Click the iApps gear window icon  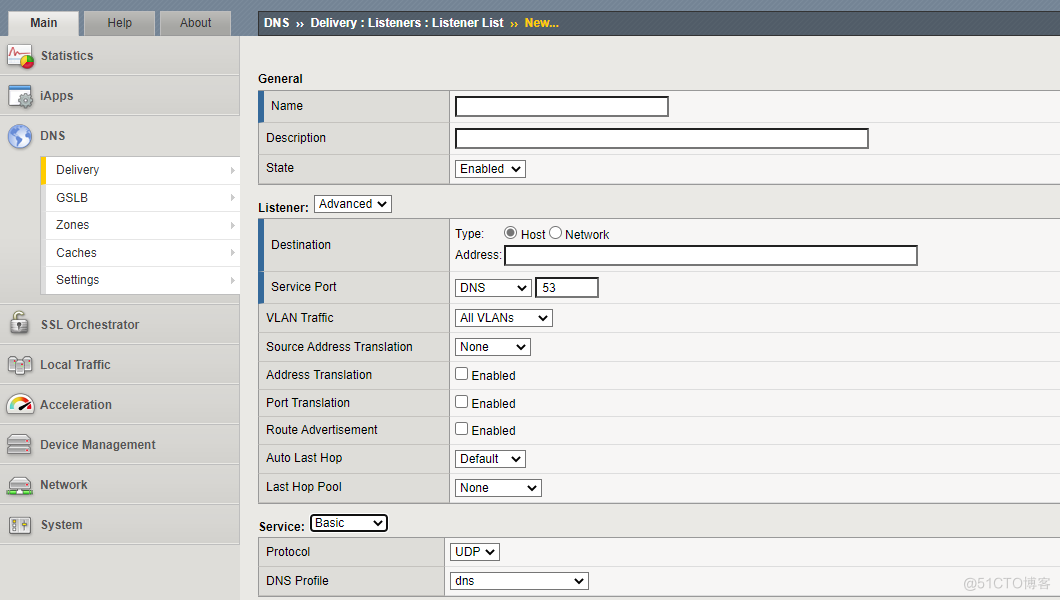20,96
